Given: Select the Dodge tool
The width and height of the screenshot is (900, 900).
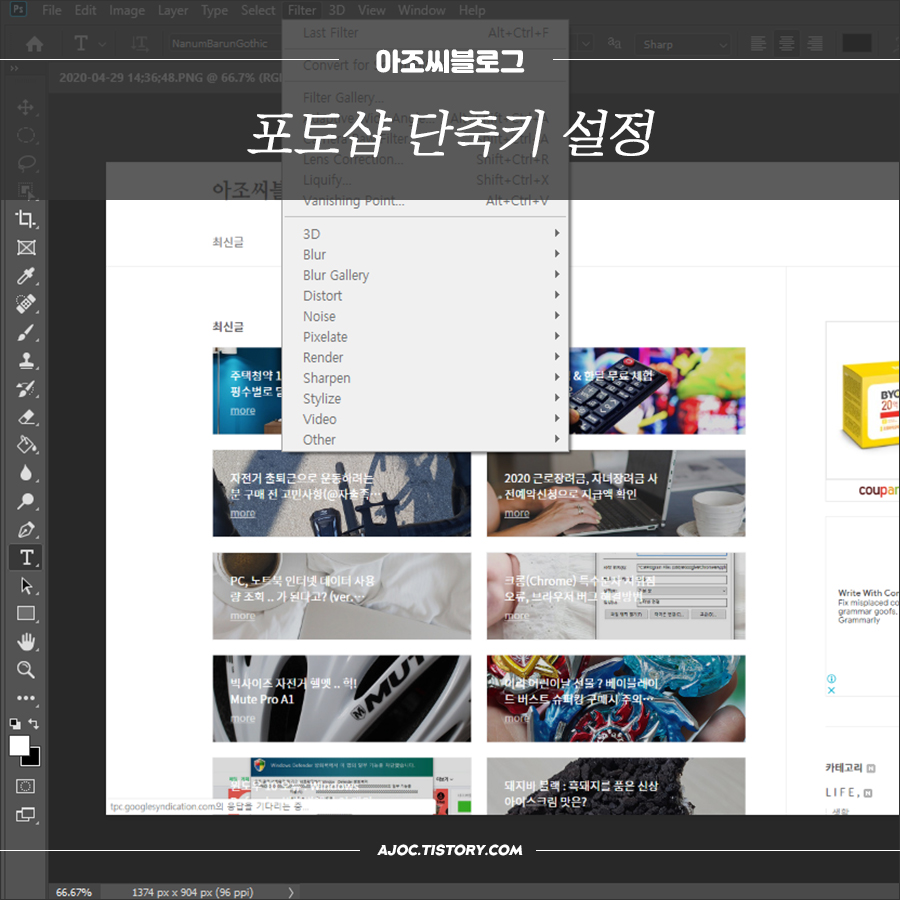Looking at the screenshot, I should (26, 501).
